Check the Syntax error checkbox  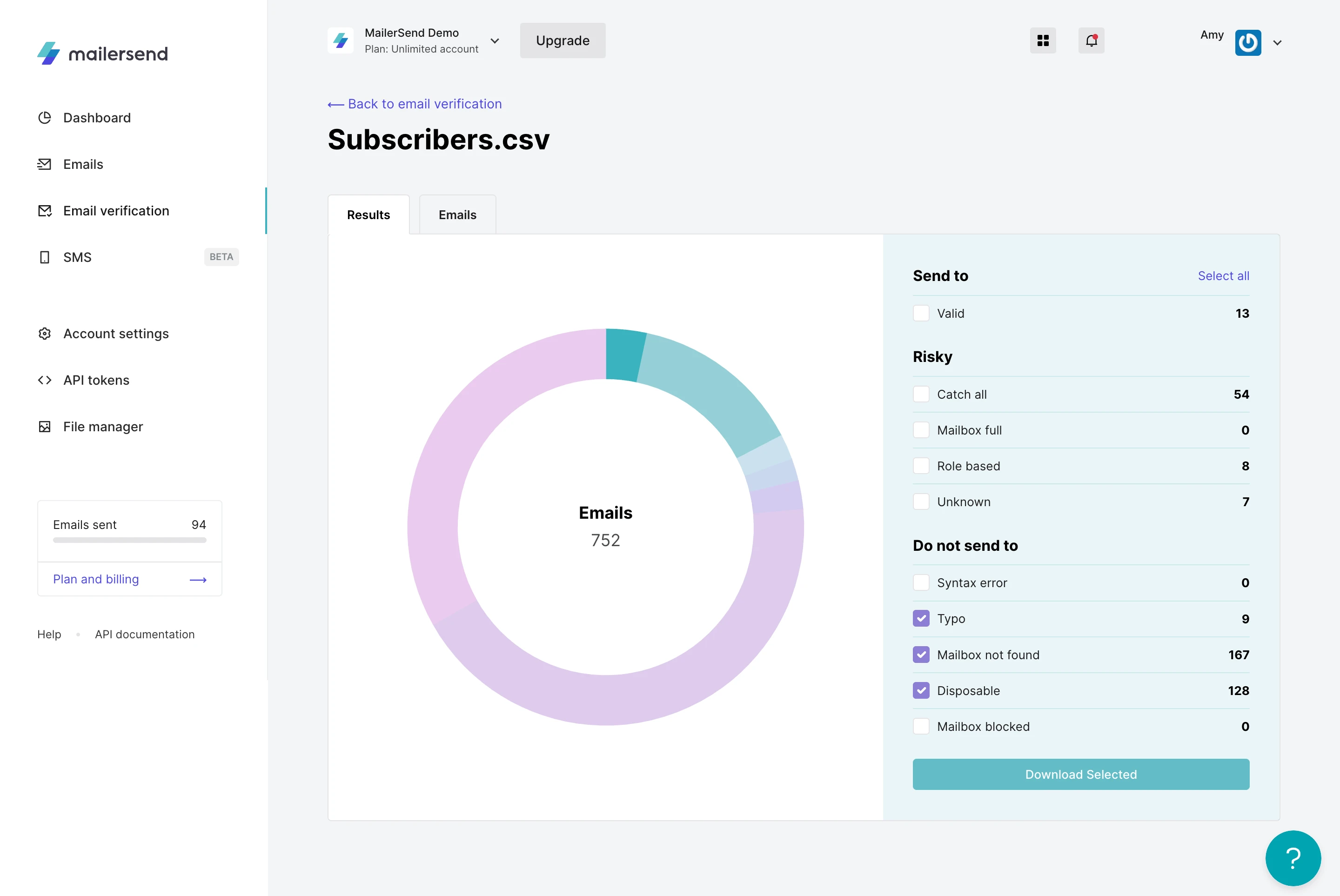921,583
